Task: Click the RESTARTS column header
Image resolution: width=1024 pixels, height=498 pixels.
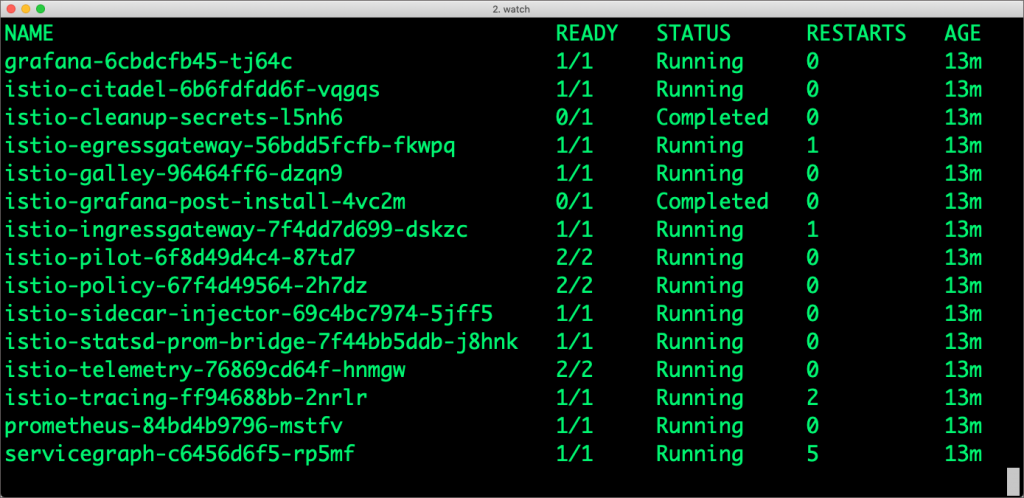Action: coord(856,33)
